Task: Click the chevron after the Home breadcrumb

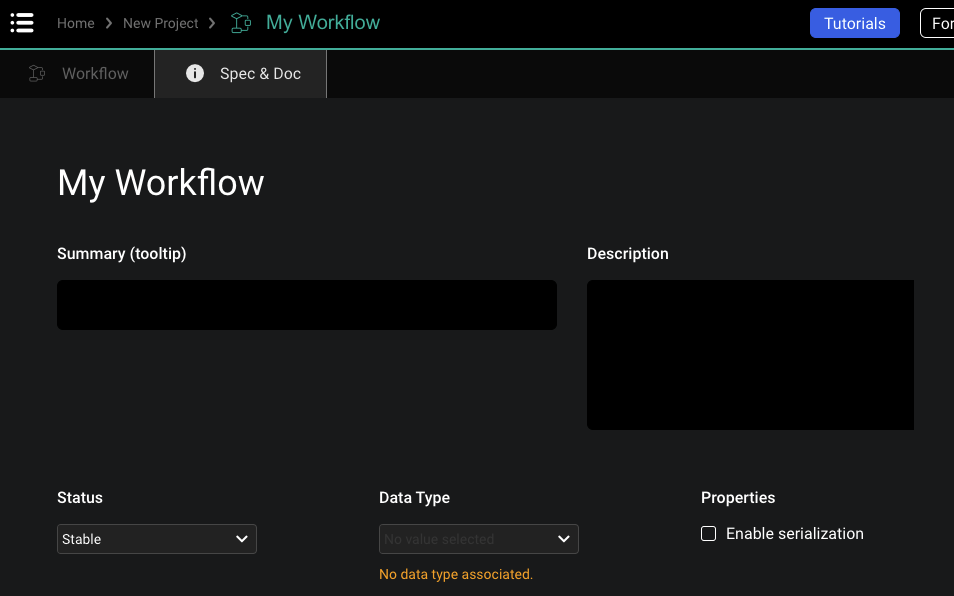Action: point(109,22)
